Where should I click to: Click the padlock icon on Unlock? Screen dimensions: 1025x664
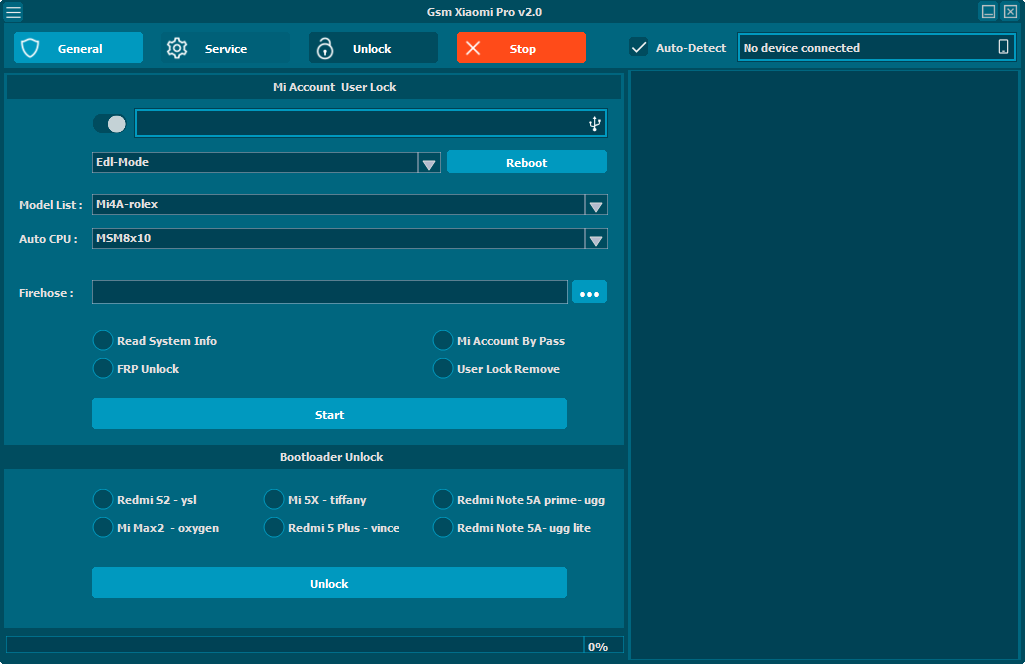pos(325,48)
